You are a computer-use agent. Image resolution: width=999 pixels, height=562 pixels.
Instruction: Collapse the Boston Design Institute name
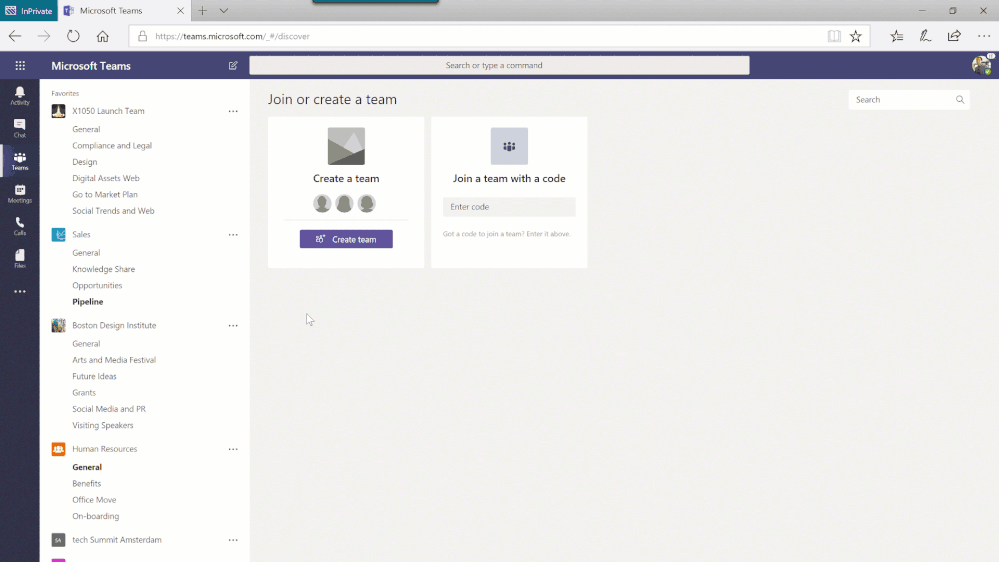[114, 325]
